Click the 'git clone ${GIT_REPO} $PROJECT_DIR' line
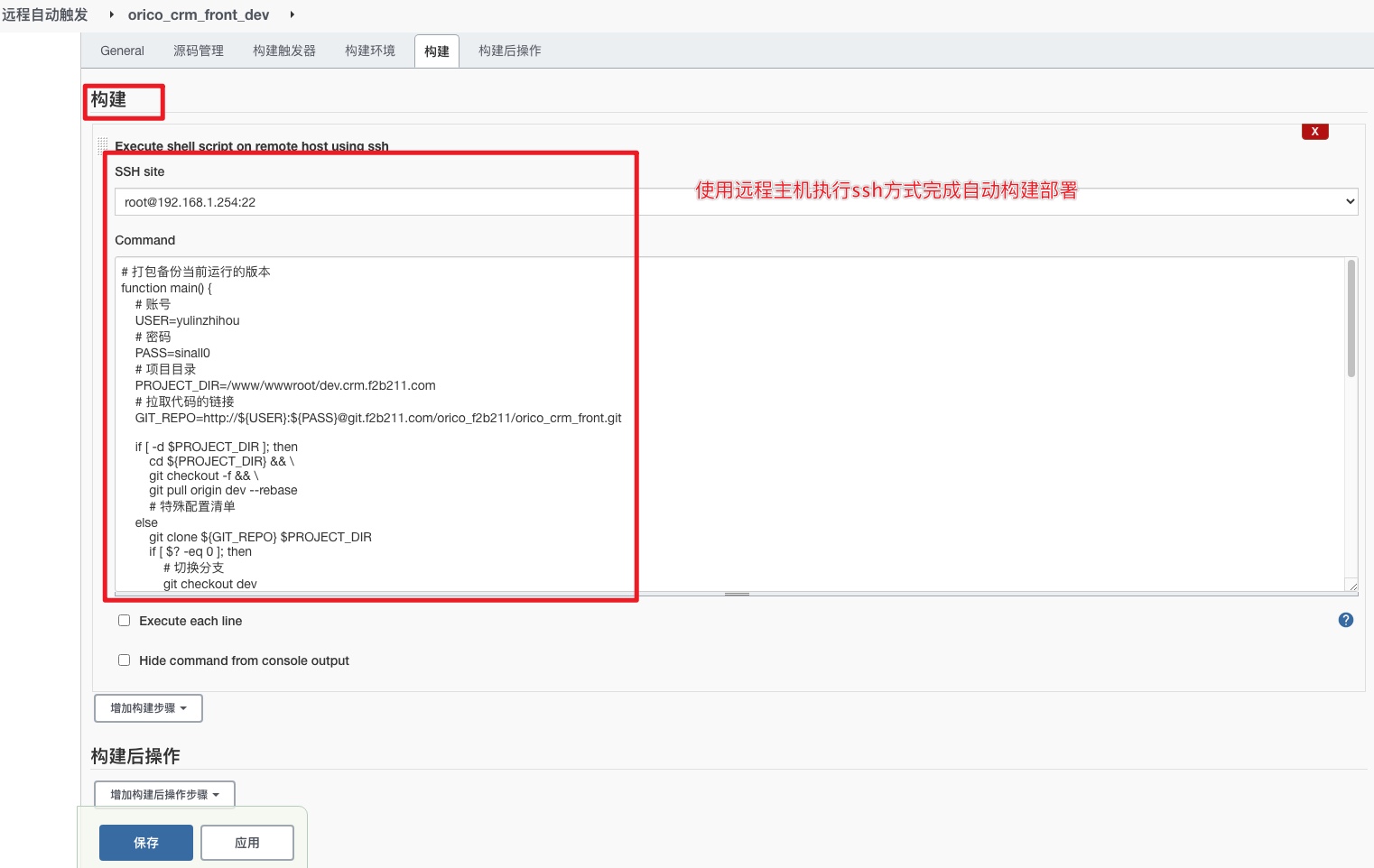 260,537
